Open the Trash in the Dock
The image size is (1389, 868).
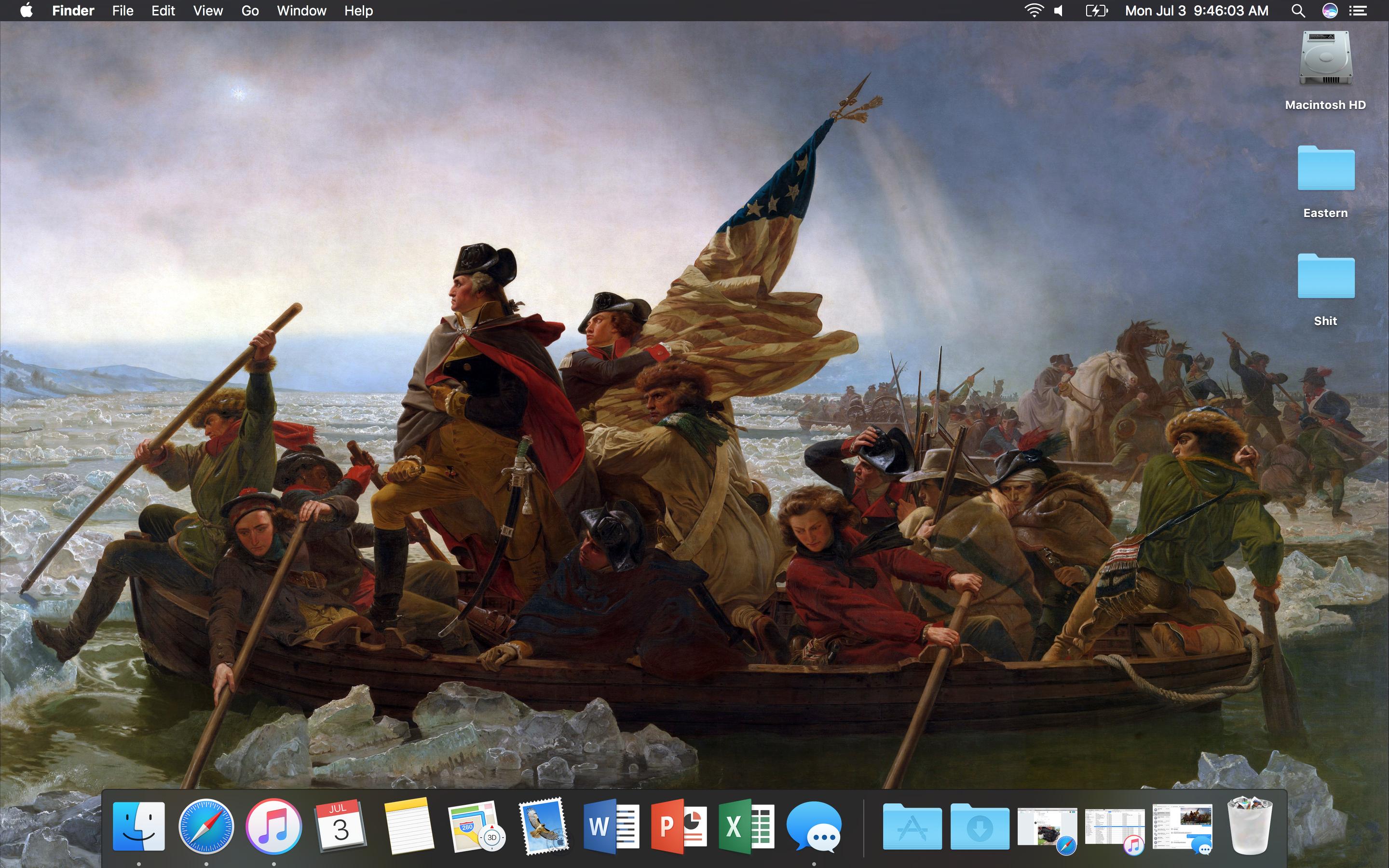(1250, 826)
